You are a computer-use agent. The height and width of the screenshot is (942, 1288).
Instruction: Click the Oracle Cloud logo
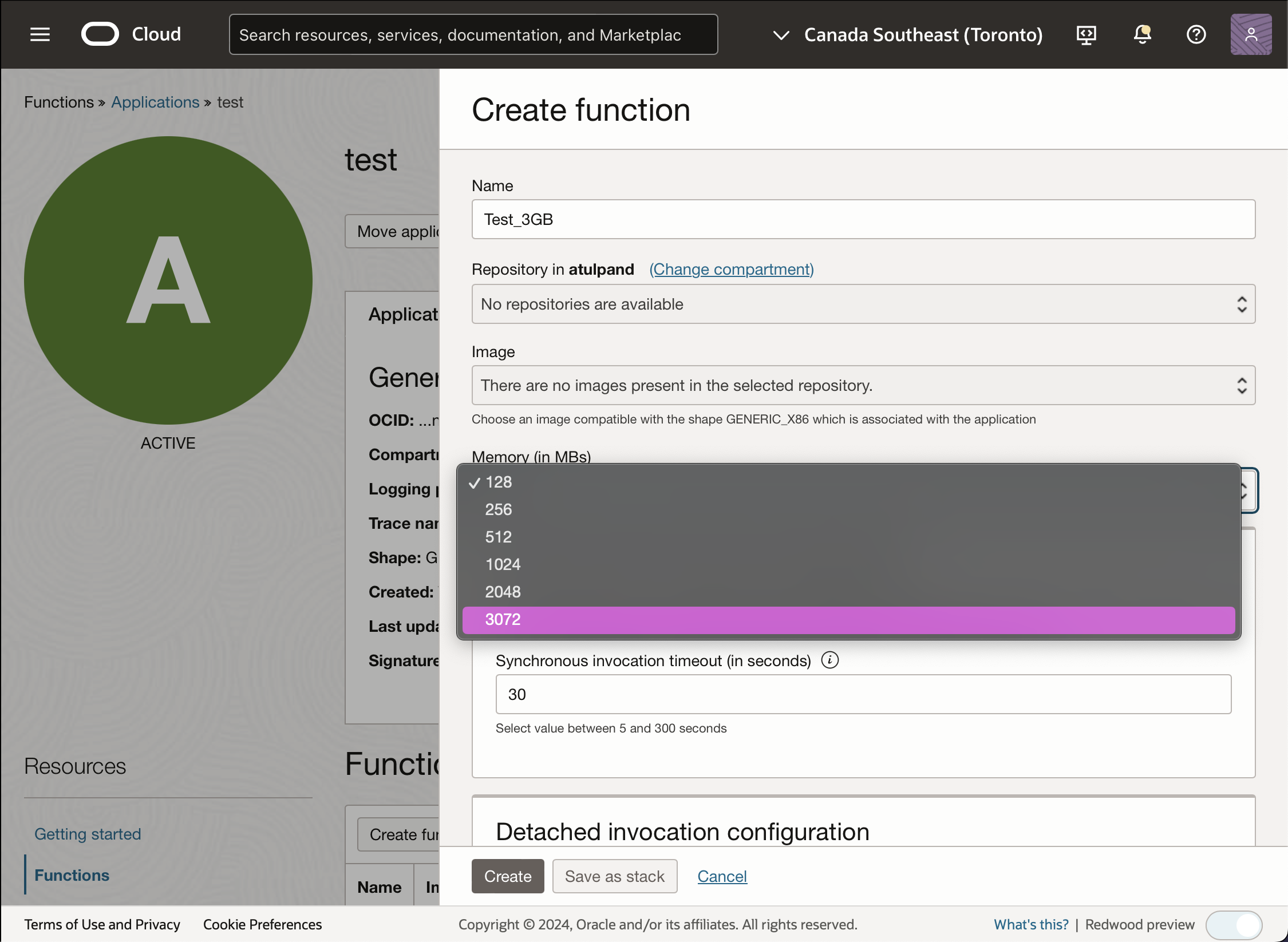100,34
